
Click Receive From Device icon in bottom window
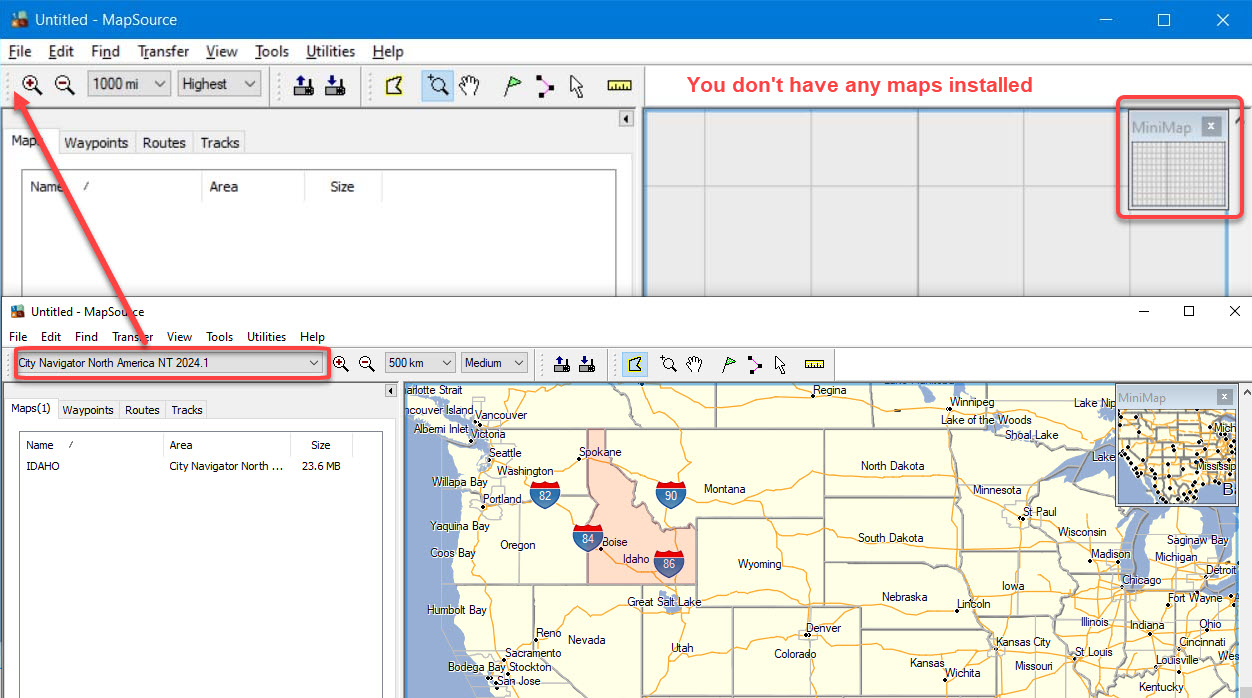587,364
